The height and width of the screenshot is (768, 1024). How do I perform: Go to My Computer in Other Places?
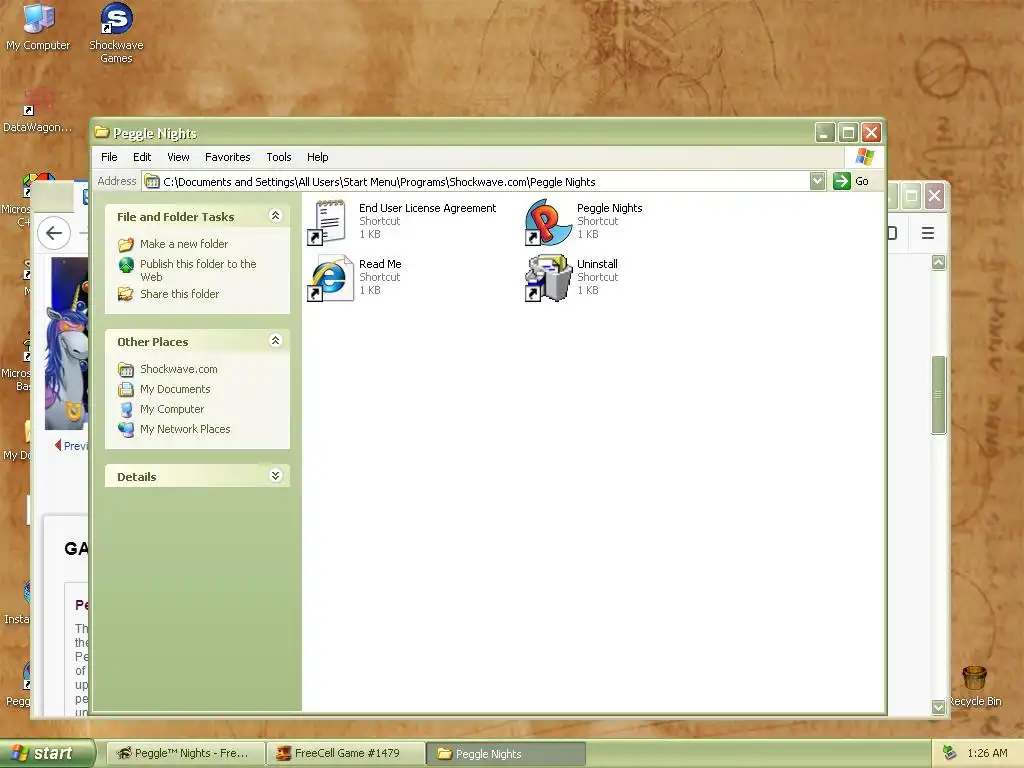point(172,409)
